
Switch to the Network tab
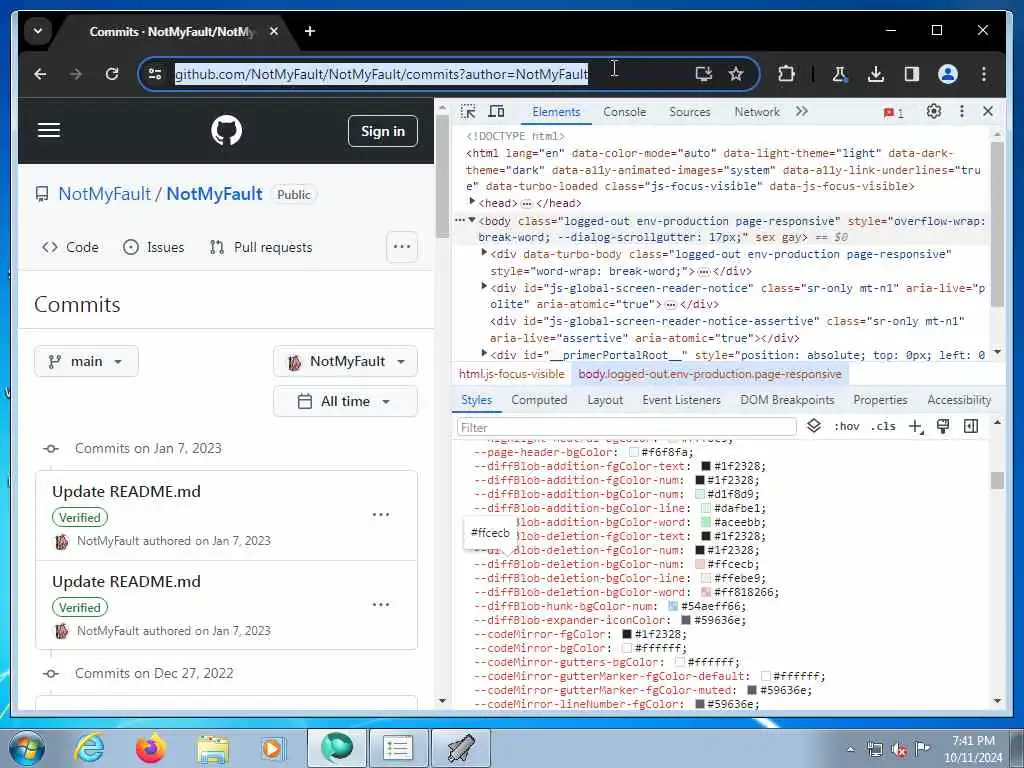click(x=756, y=112)
